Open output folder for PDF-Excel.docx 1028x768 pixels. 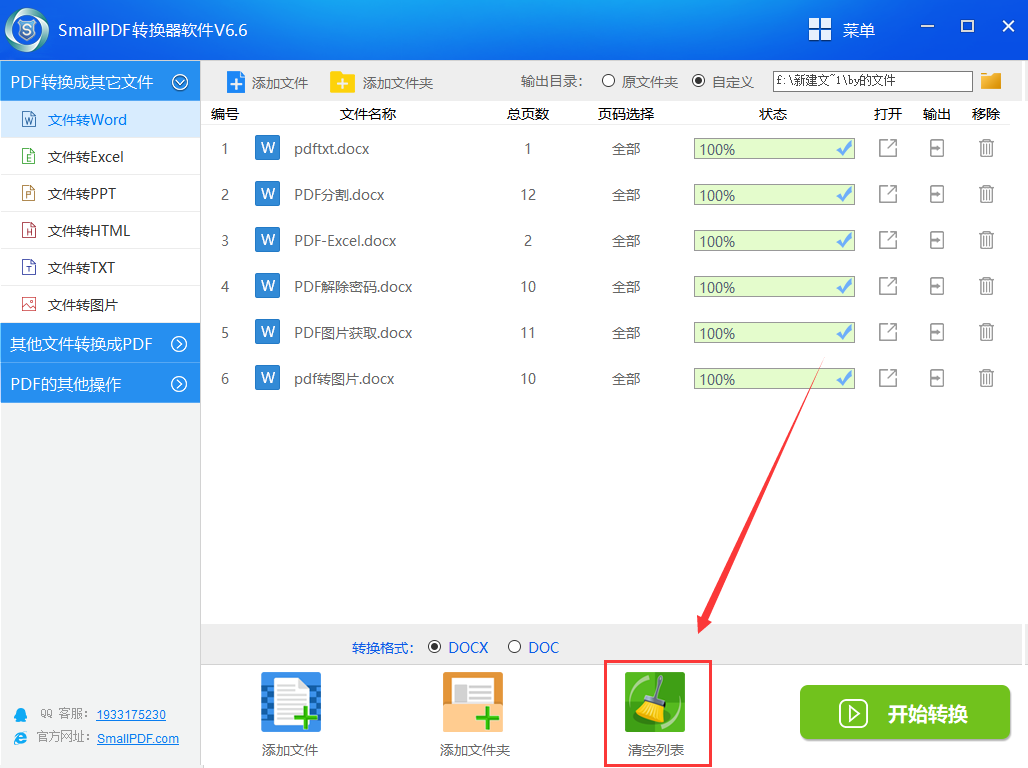[x=937, y=241]
